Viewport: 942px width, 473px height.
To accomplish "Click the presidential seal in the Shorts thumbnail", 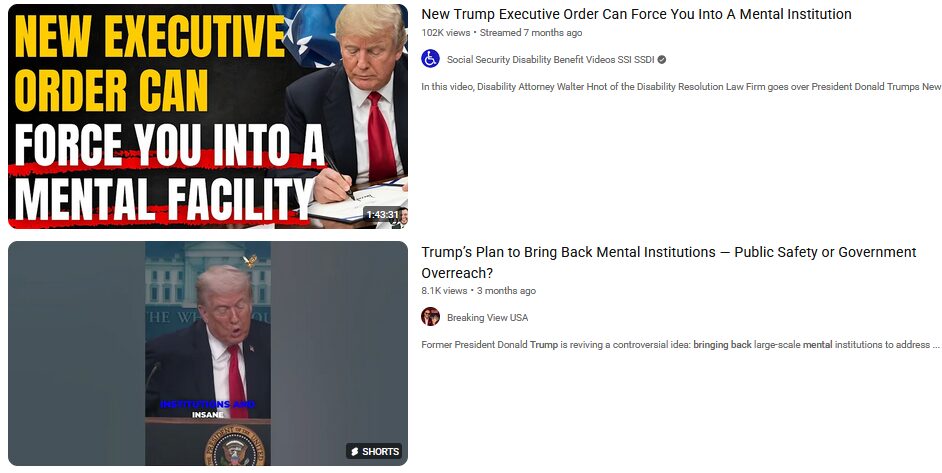I will 234,446.
